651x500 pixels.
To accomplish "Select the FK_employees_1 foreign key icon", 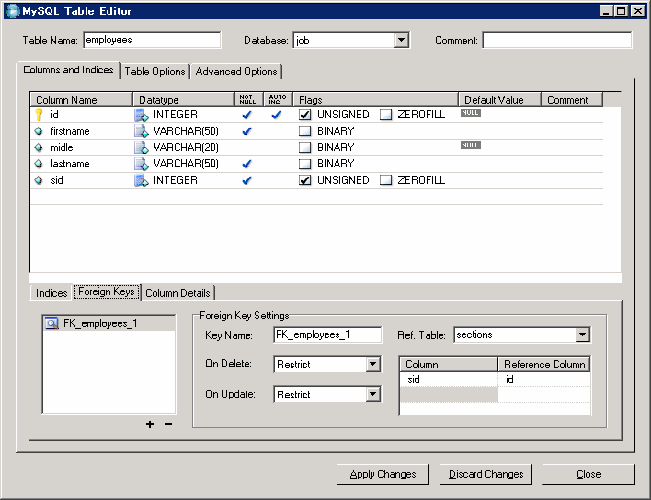I will pyautogui.click(x=50, y=325).
